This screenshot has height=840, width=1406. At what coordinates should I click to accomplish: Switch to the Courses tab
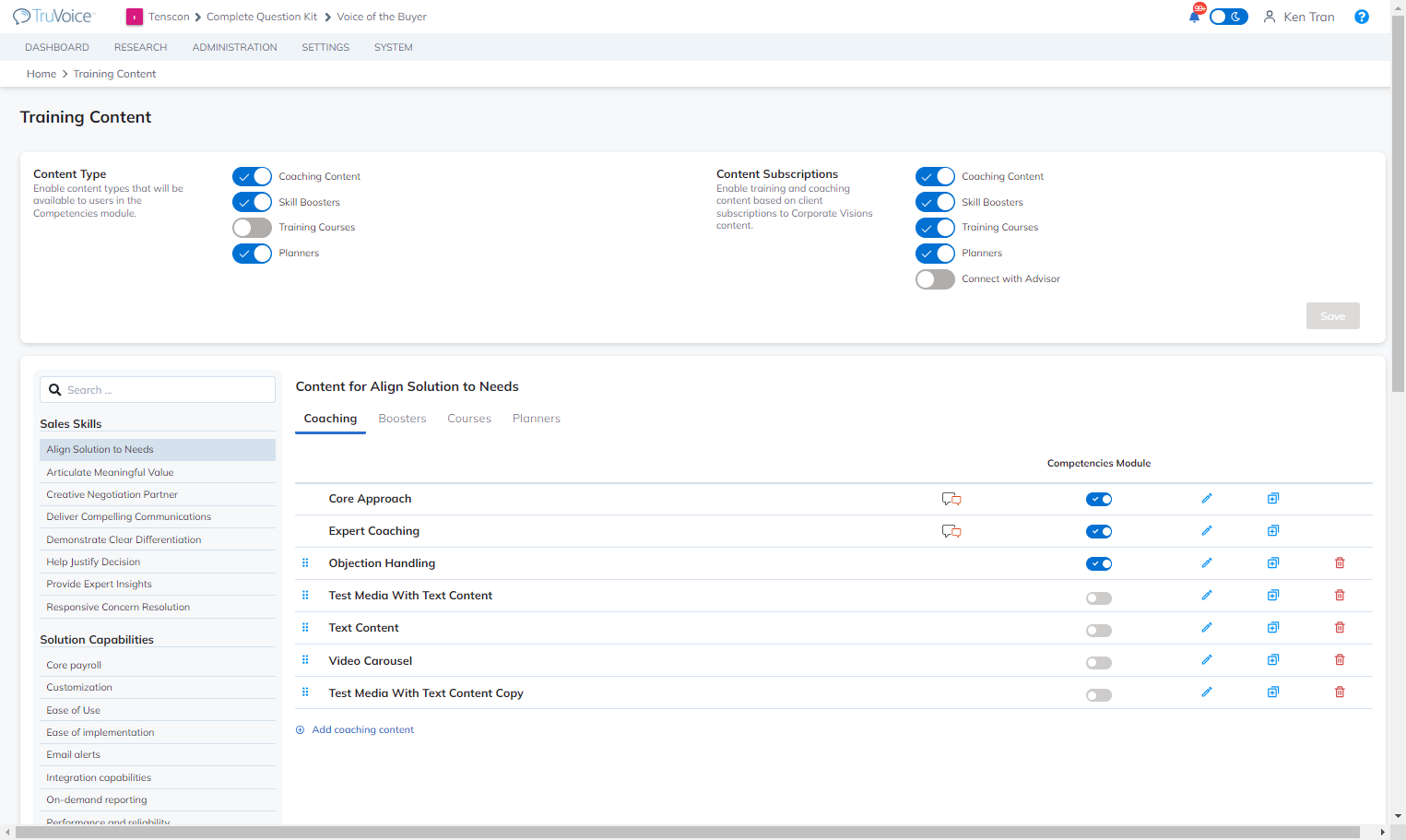click(469, 419)
